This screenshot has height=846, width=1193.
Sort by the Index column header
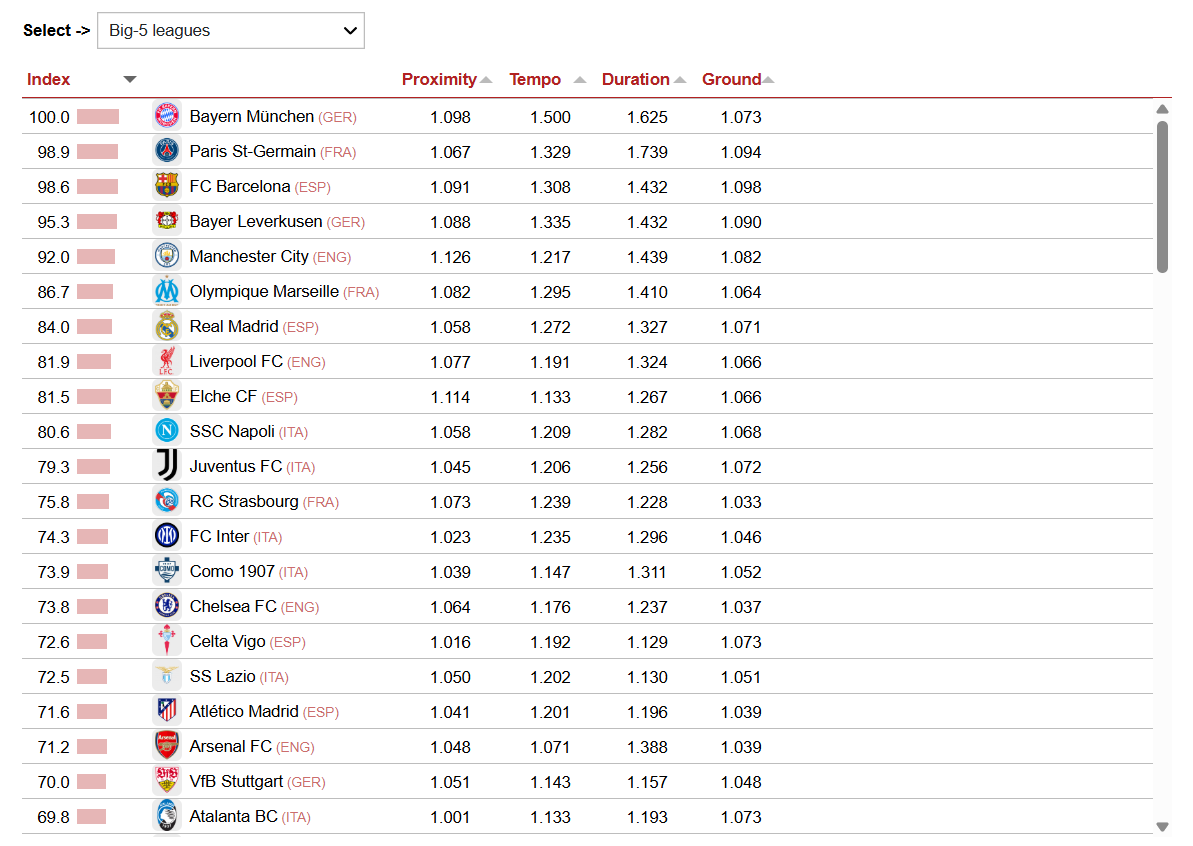point(48,79)
